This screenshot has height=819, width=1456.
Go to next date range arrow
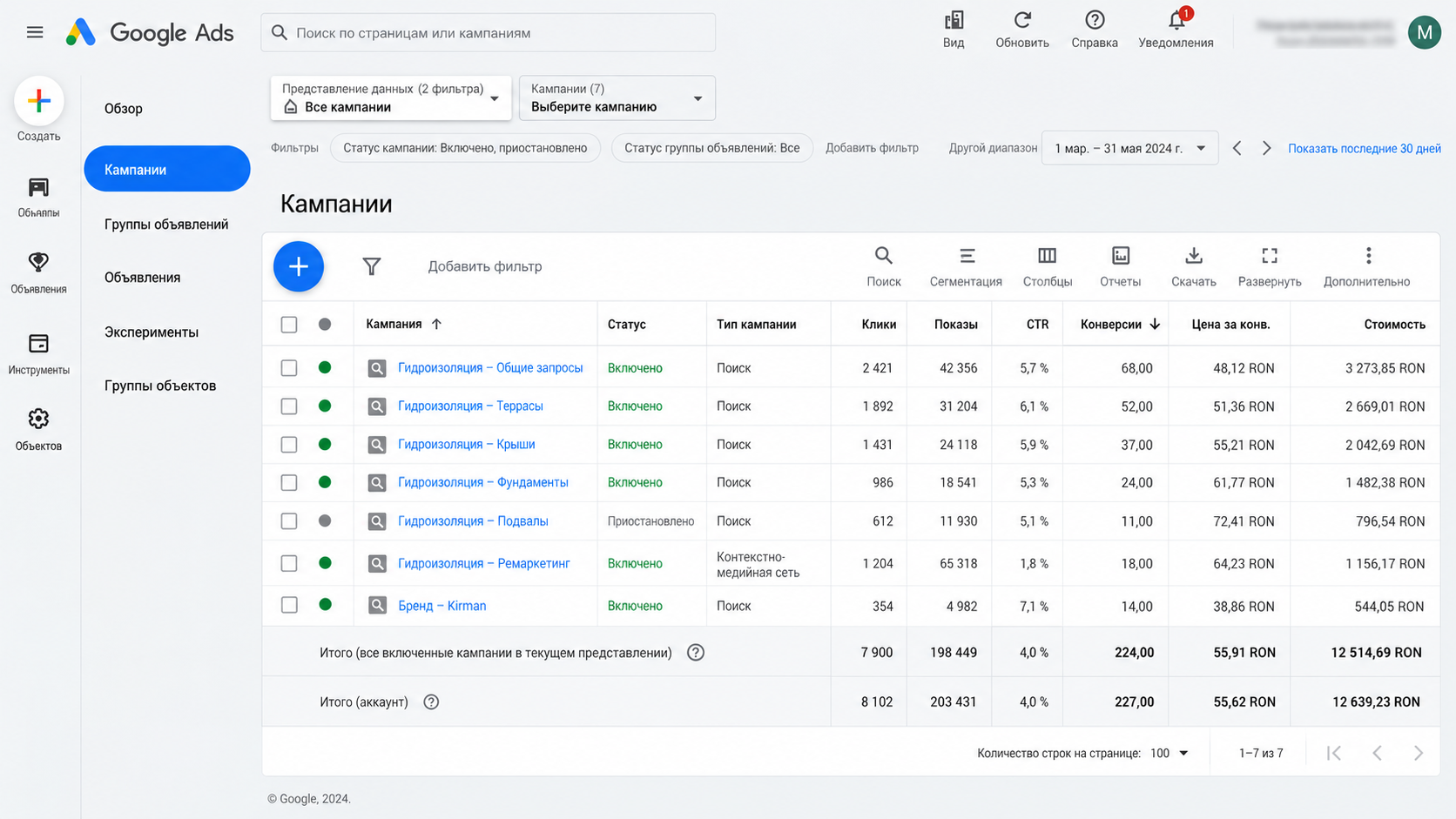click(x=1267, y=148)
